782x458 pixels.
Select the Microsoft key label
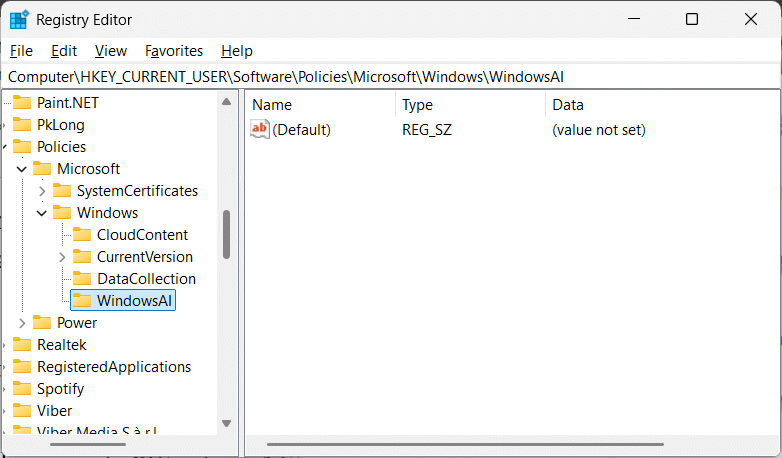click(88, 168)
